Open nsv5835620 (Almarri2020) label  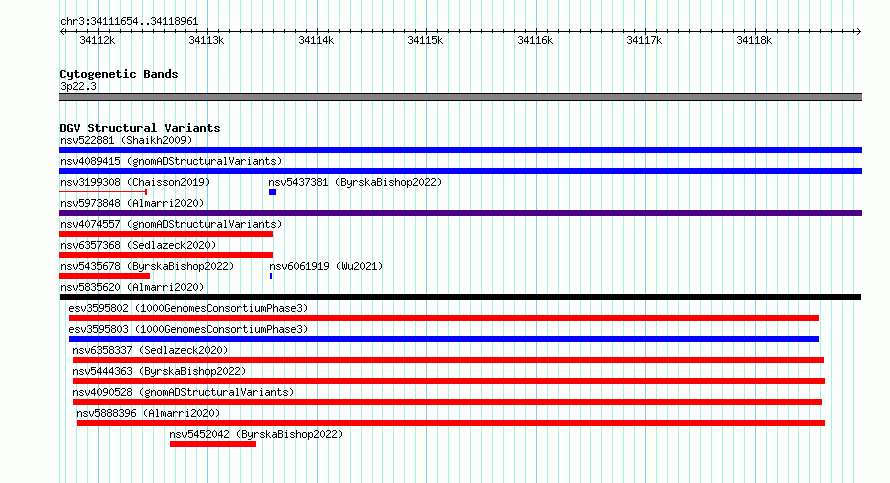click(132, 287)
